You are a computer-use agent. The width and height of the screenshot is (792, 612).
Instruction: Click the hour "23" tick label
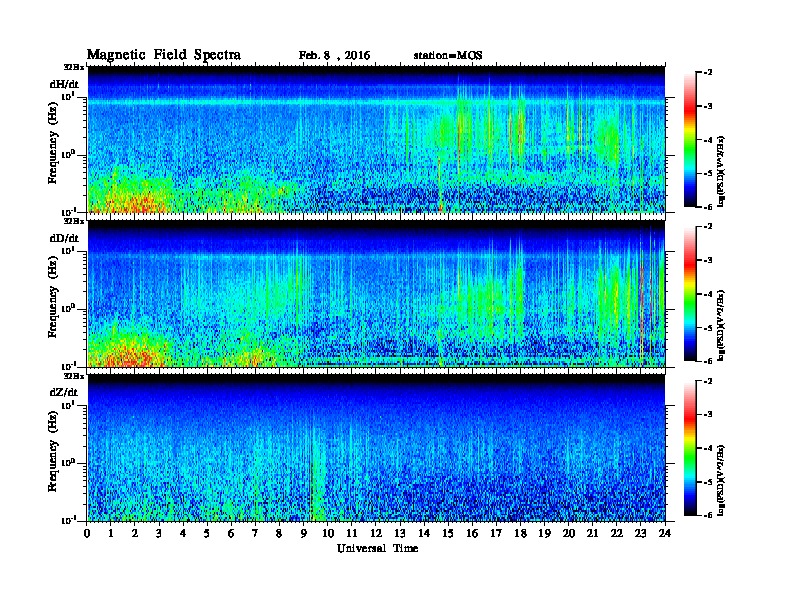point(641,533)
